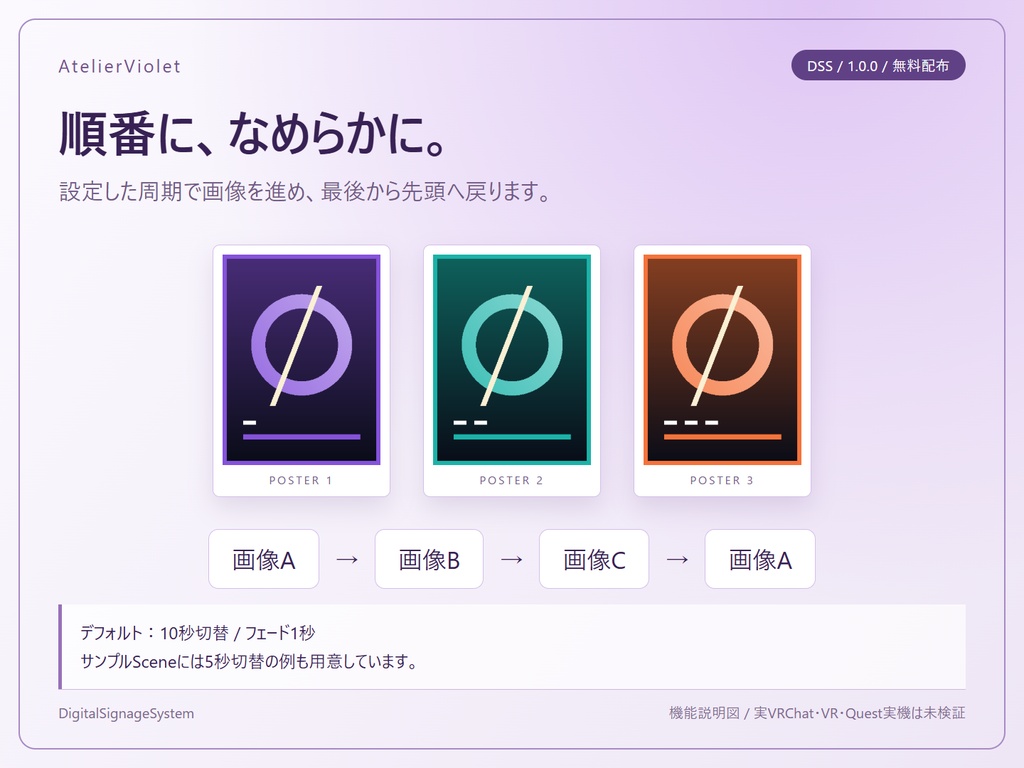Click the 画像B step box

[x=429, y=559]
